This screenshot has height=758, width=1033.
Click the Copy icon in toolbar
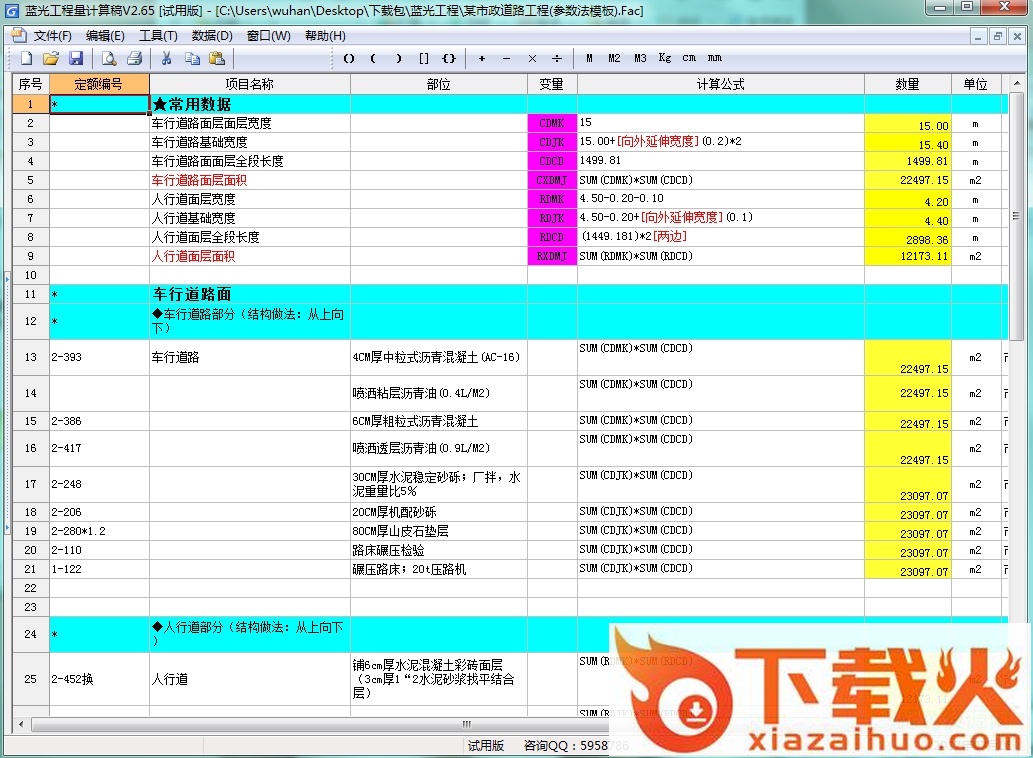coord(192,59)
